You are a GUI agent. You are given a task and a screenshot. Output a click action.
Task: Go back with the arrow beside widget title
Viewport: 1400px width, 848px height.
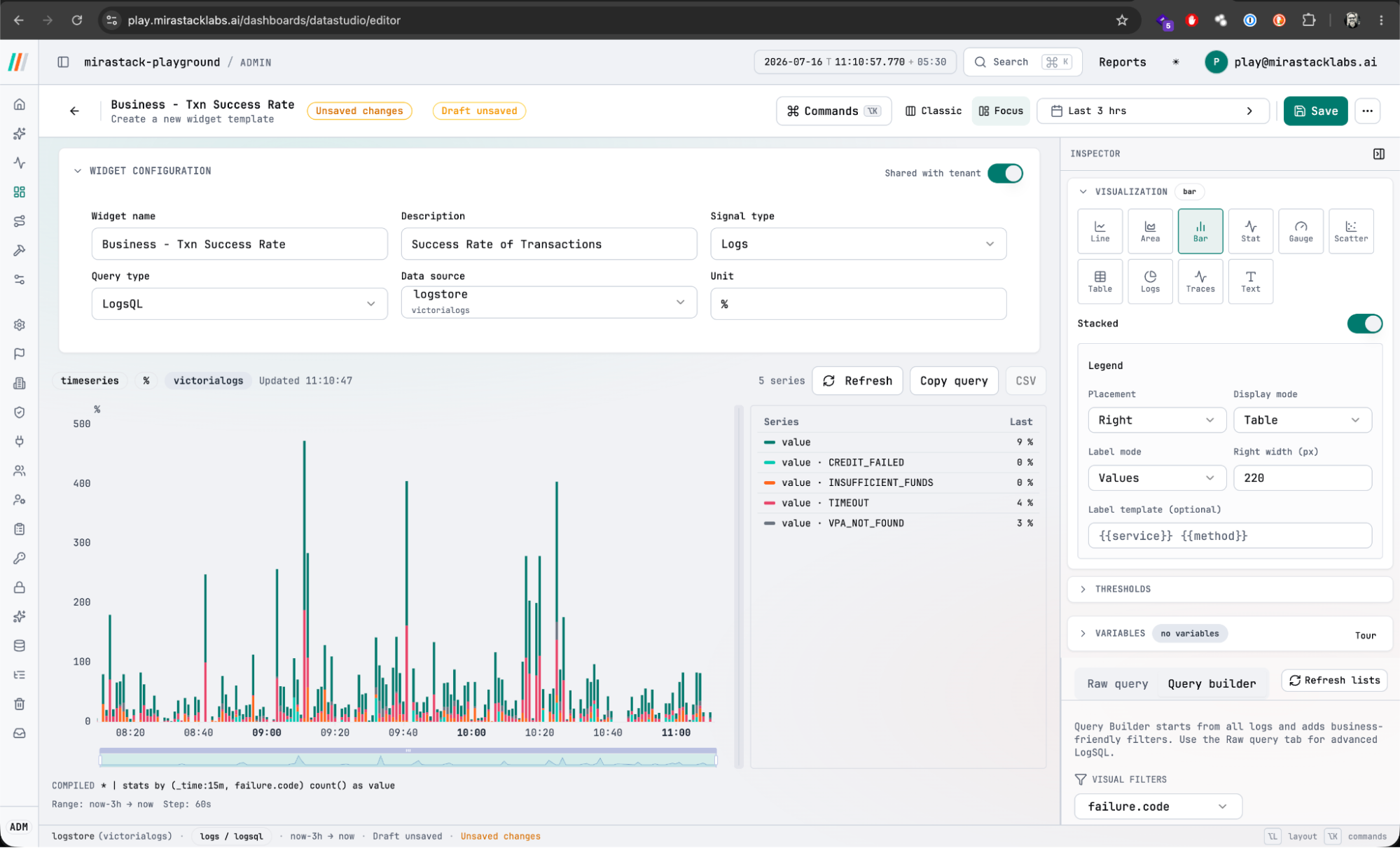click(x=74, y=111)
